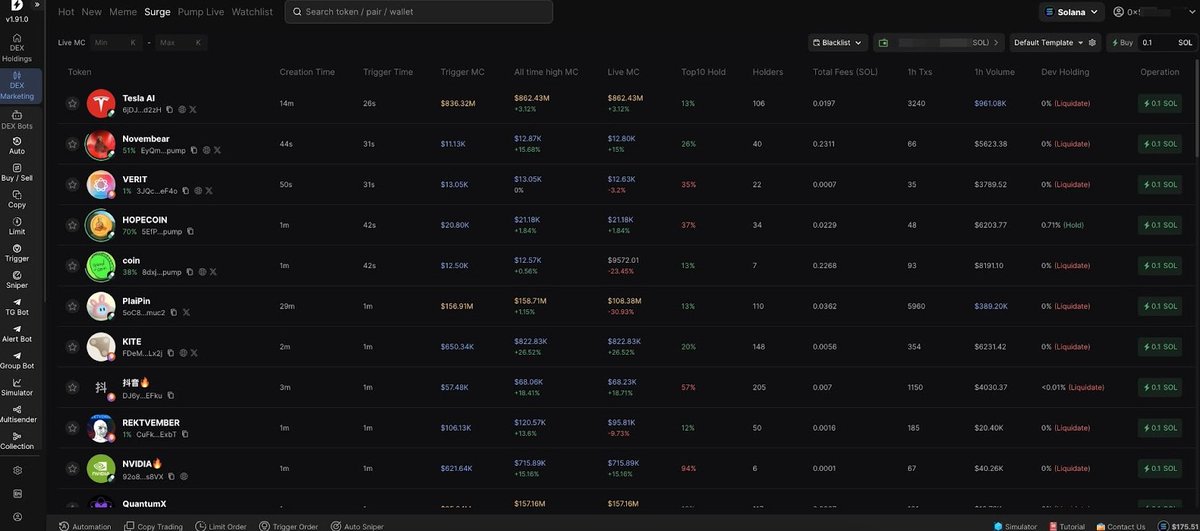Open the Solana network dropdown
Viewport: 1200px width, 531px height.
coord(1073,12)
